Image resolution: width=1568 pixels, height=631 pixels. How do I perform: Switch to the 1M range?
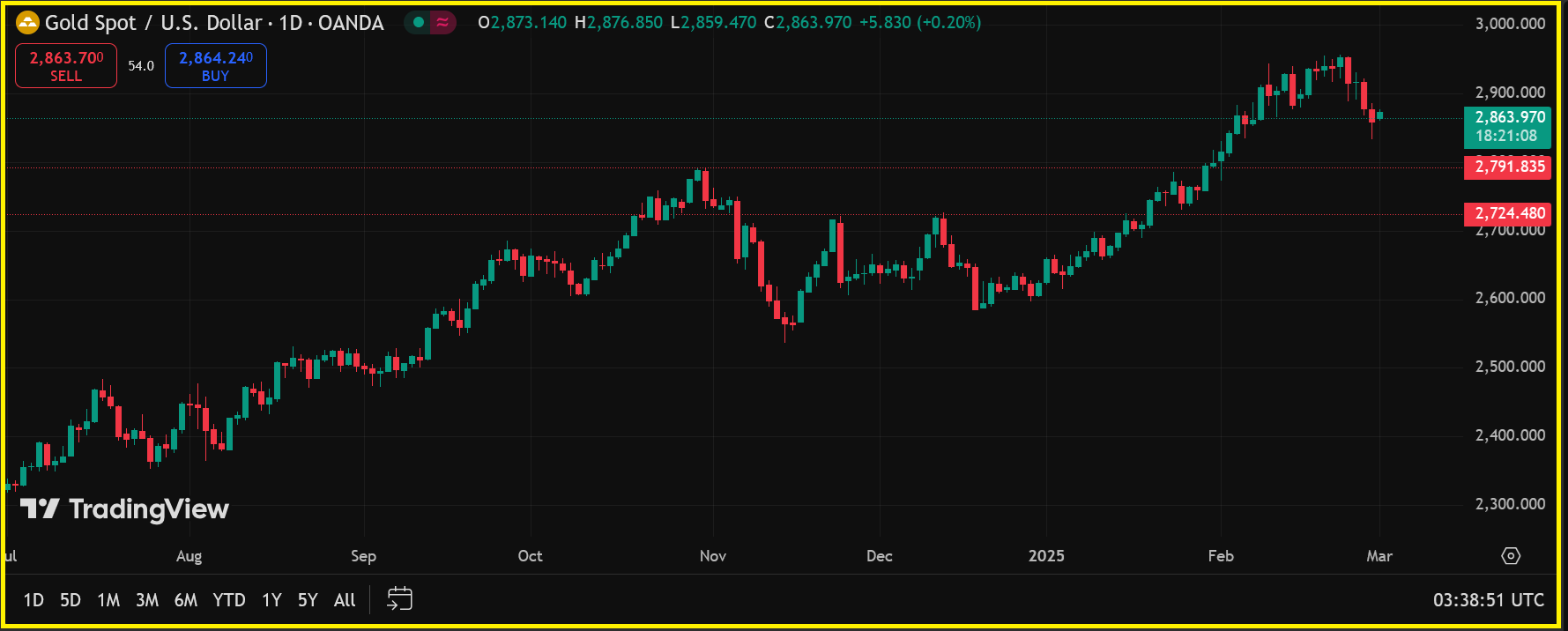(x=108, y=600)
